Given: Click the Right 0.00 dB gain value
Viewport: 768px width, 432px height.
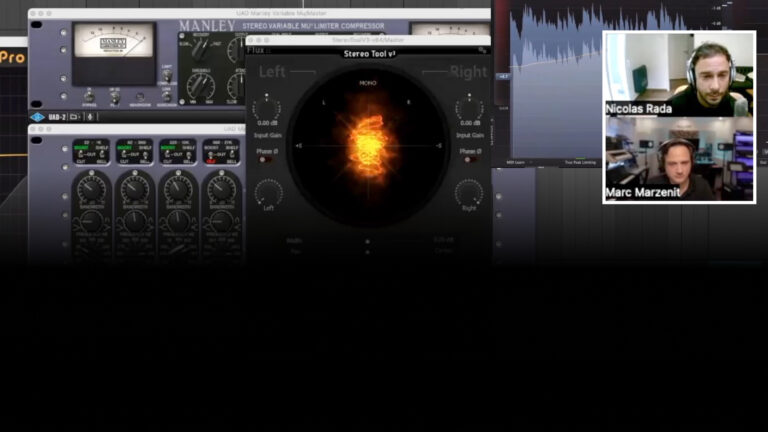Looking at the screenshot, I should point(470,123).
